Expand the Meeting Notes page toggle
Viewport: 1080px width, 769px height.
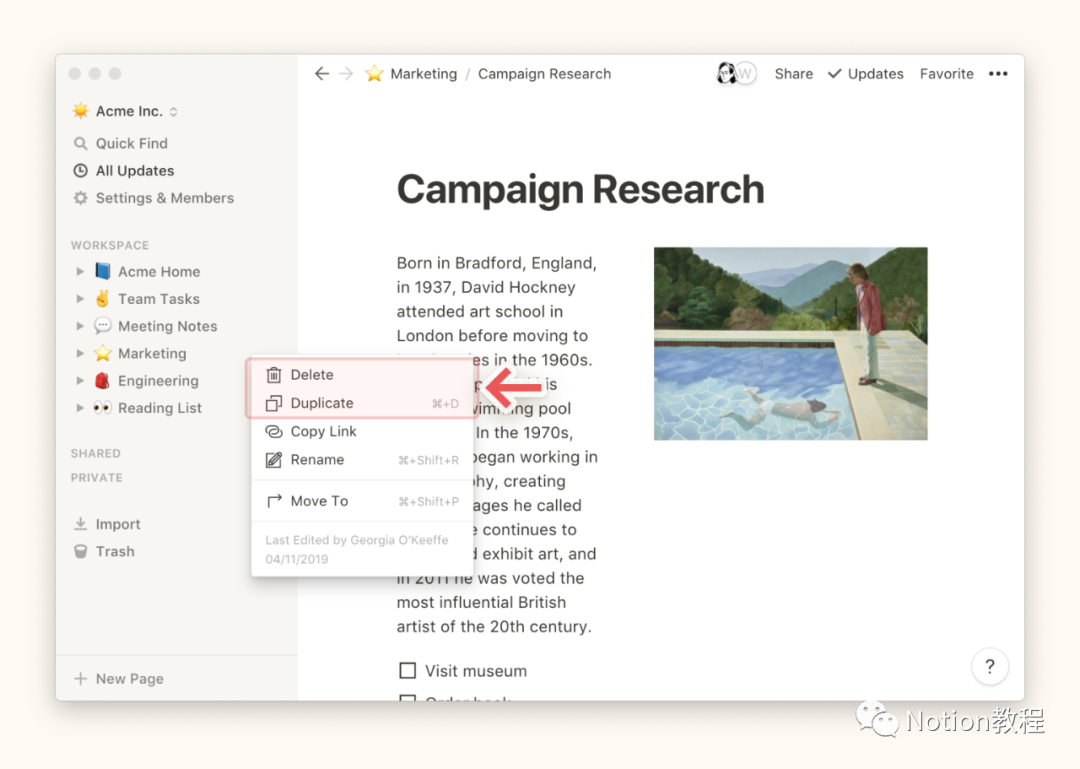(80, 326)
